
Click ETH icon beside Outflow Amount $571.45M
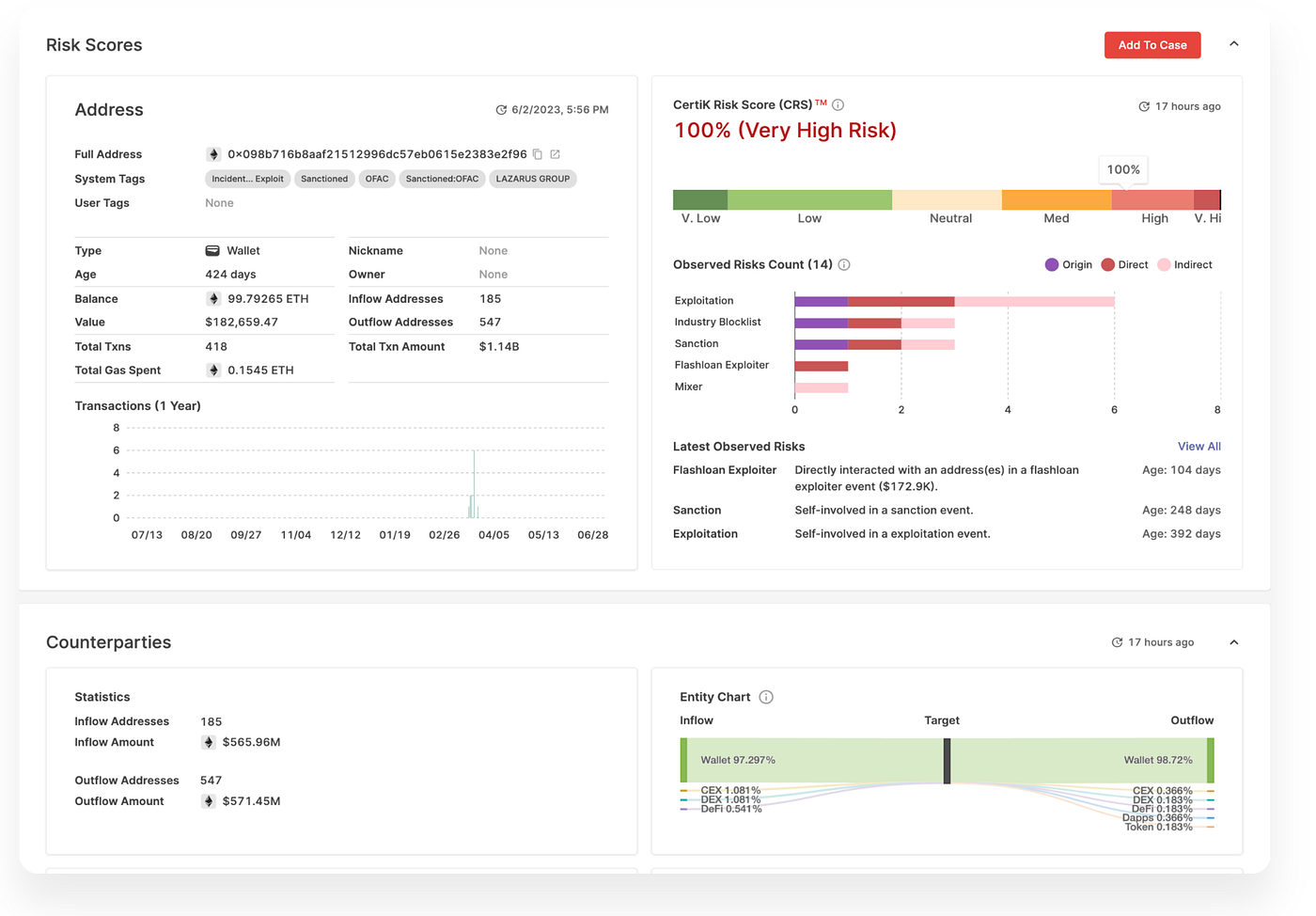[209, 801]
